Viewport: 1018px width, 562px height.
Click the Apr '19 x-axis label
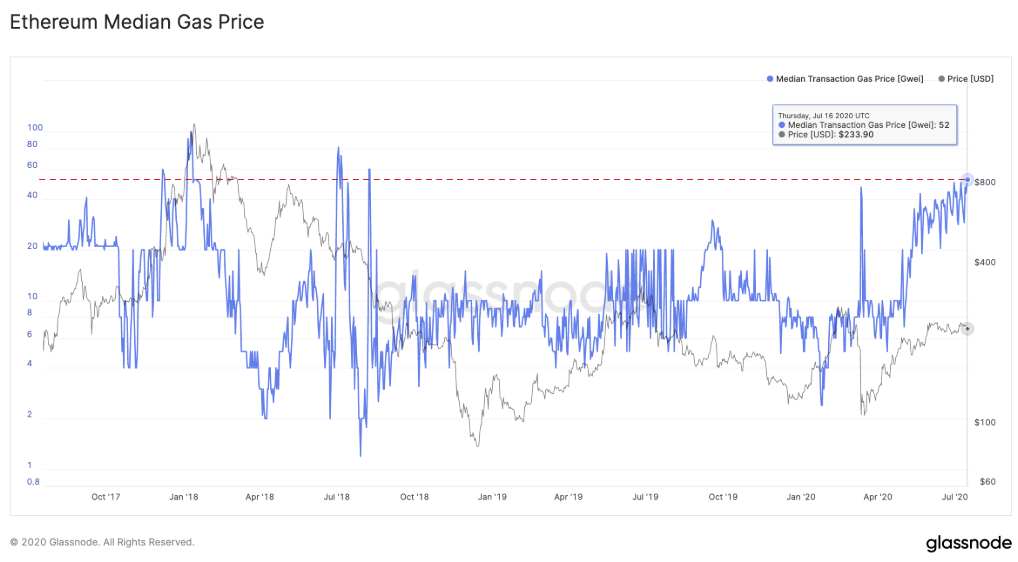(x=569, y=496)
